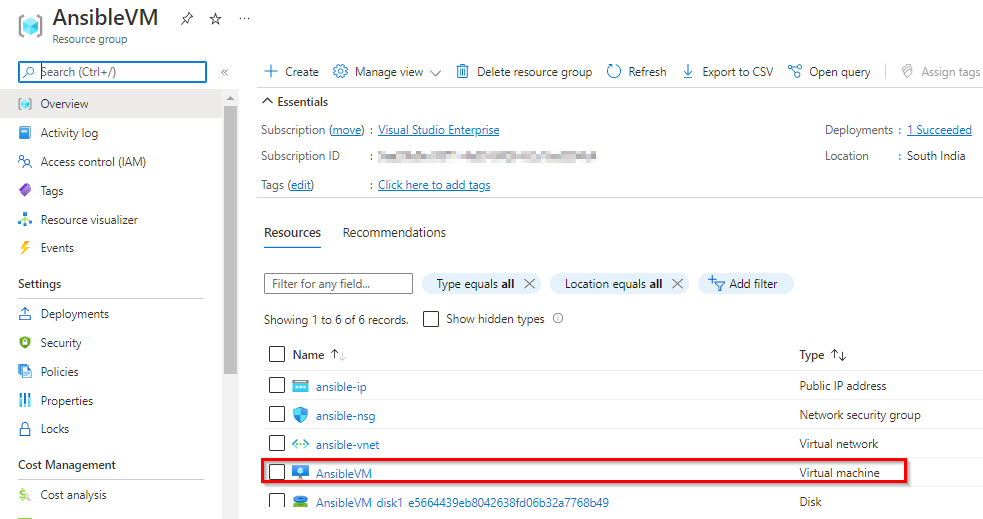Click here to add tags link
Image resolution: width=983 pixels, height=519 pixels.
coord(434,185)
